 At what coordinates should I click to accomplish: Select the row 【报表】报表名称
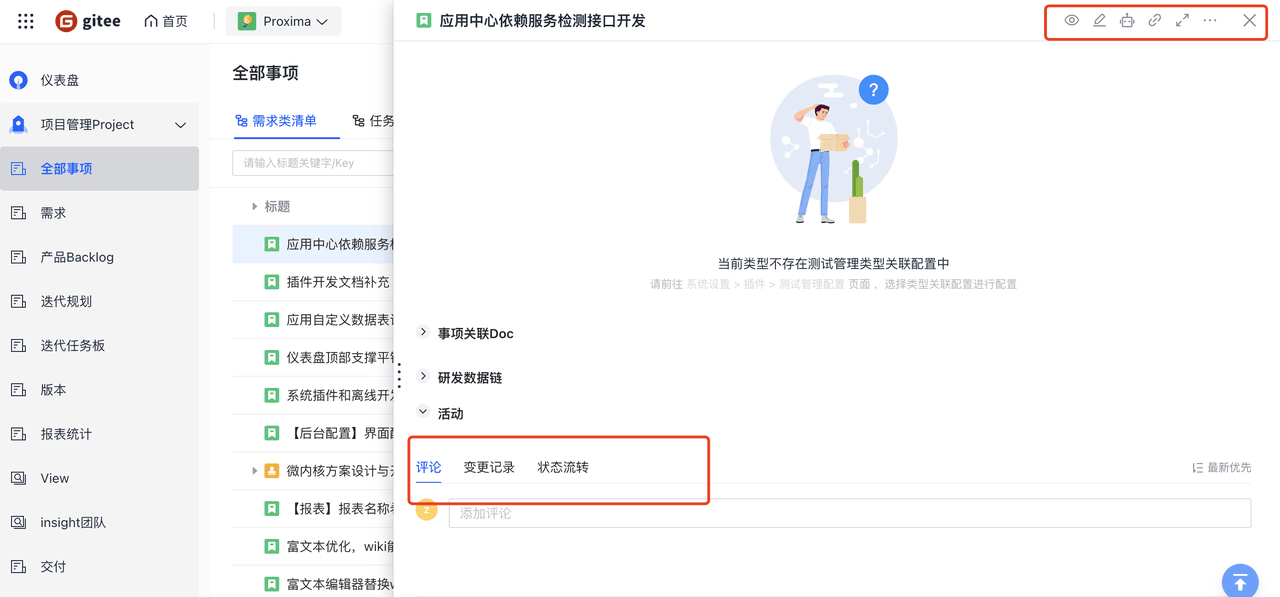[x=313, y=509]
